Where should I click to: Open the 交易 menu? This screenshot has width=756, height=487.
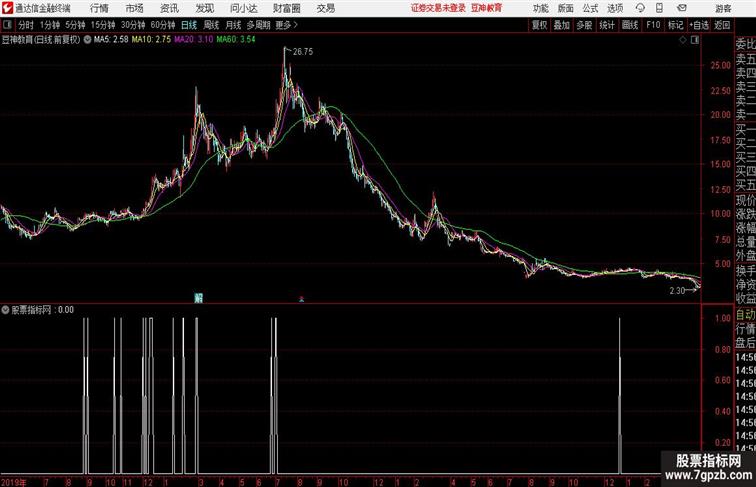325,8
